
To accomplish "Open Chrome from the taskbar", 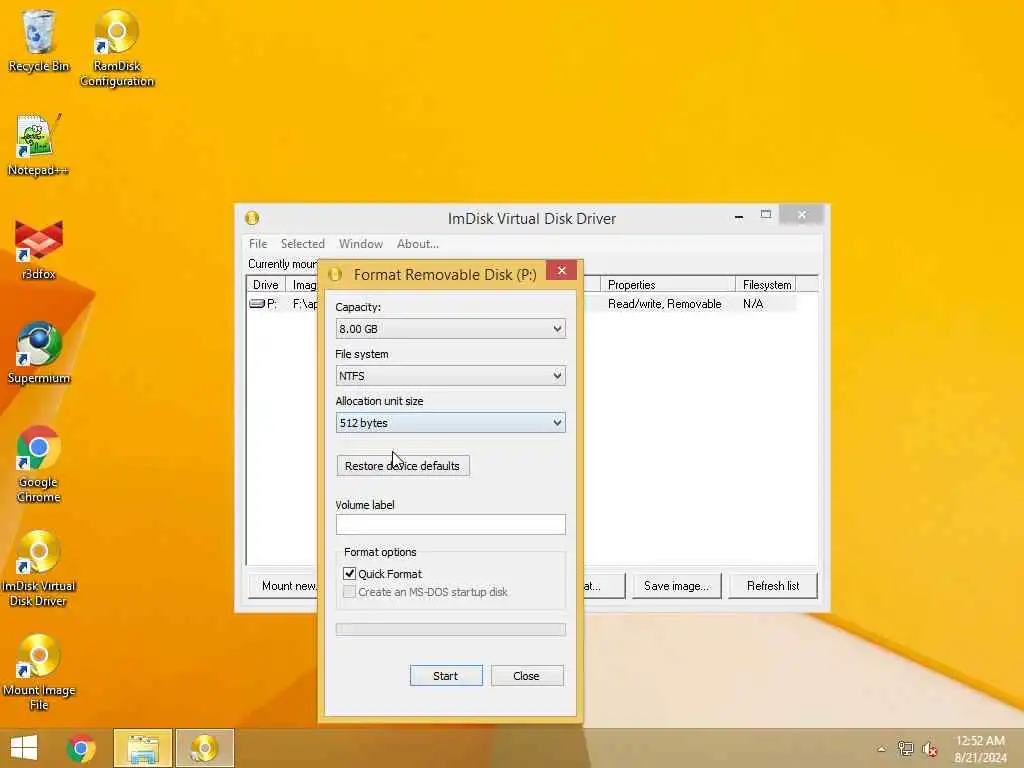I will 81,748.
